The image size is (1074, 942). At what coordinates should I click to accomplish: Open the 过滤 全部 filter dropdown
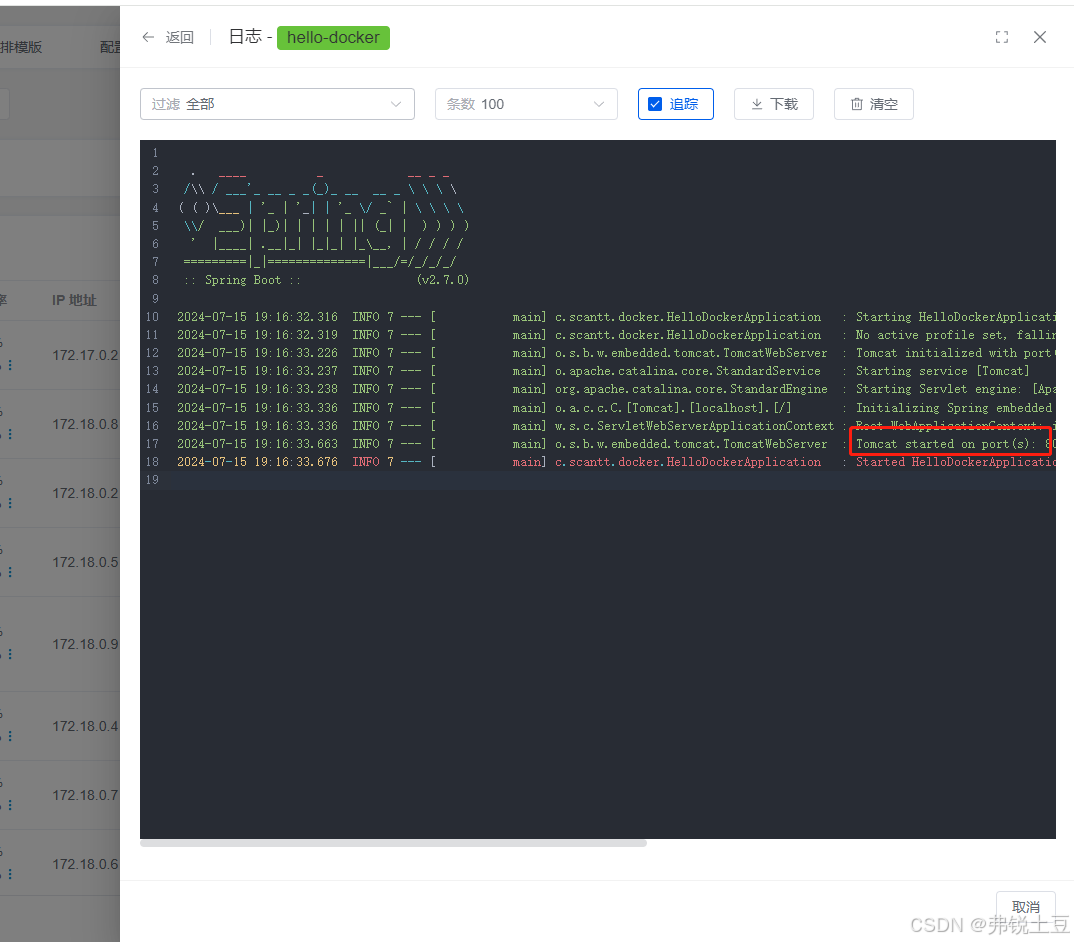tap(277, 104)
